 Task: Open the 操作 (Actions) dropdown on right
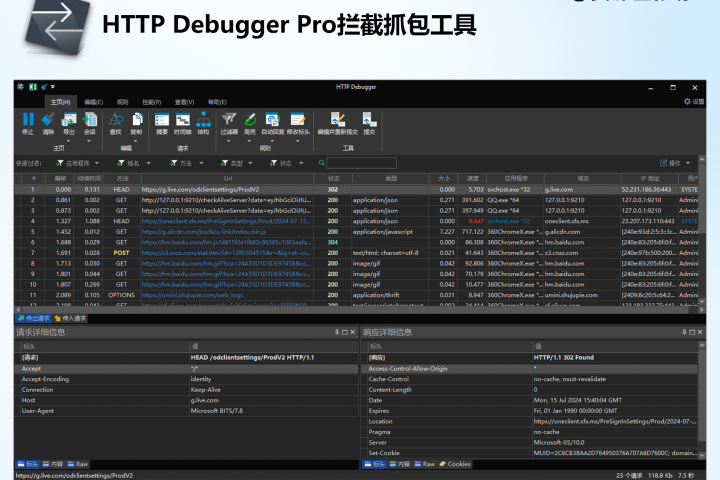pos(676,162)
